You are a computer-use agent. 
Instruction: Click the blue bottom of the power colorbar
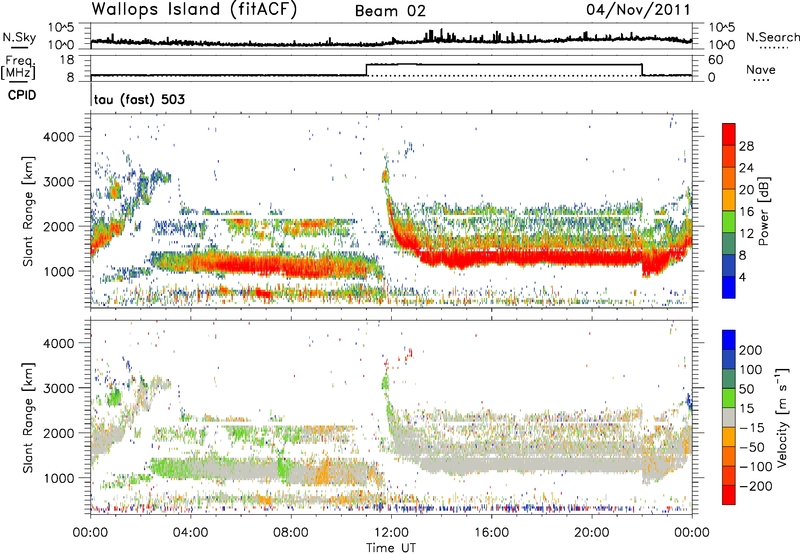tap(729, 287)
